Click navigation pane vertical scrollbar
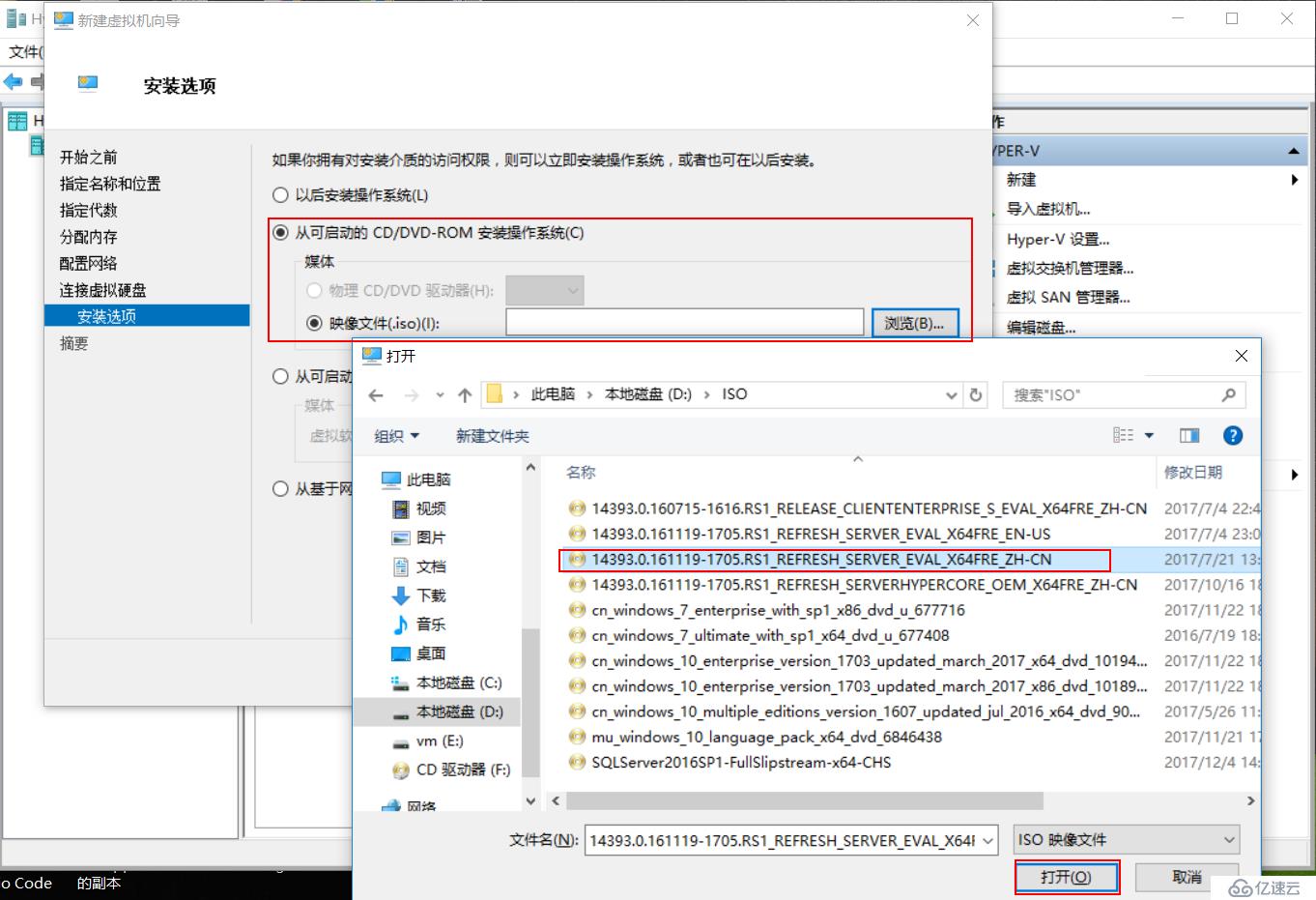 pyautogui.click(x=529, y=701)
